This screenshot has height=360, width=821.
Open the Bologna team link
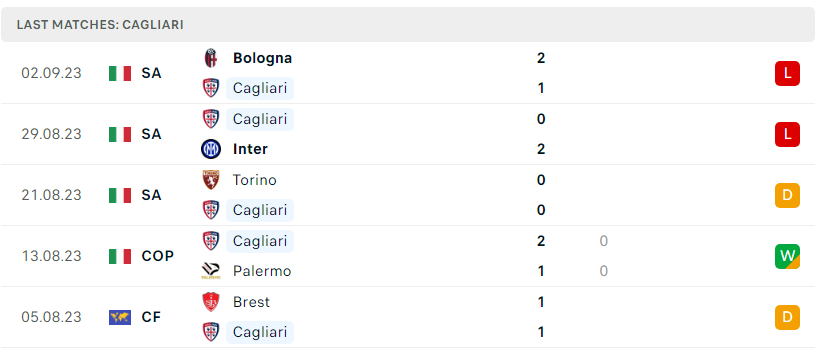262,58
